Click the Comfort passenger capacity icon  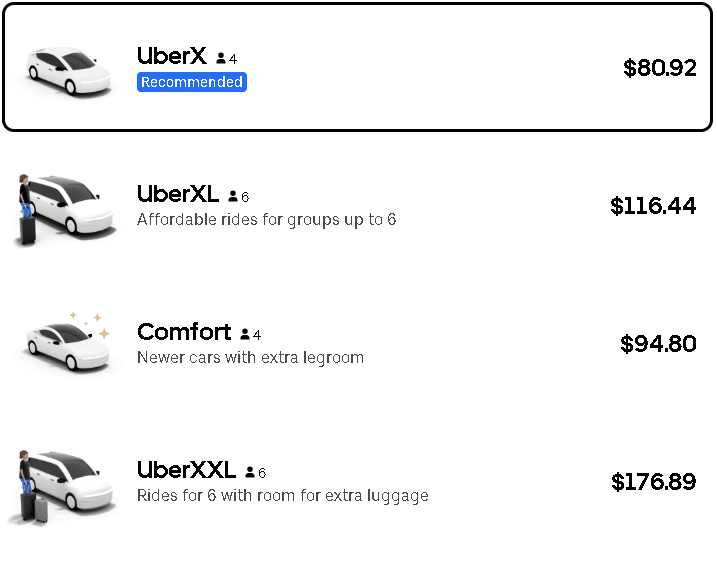(245, 334)
